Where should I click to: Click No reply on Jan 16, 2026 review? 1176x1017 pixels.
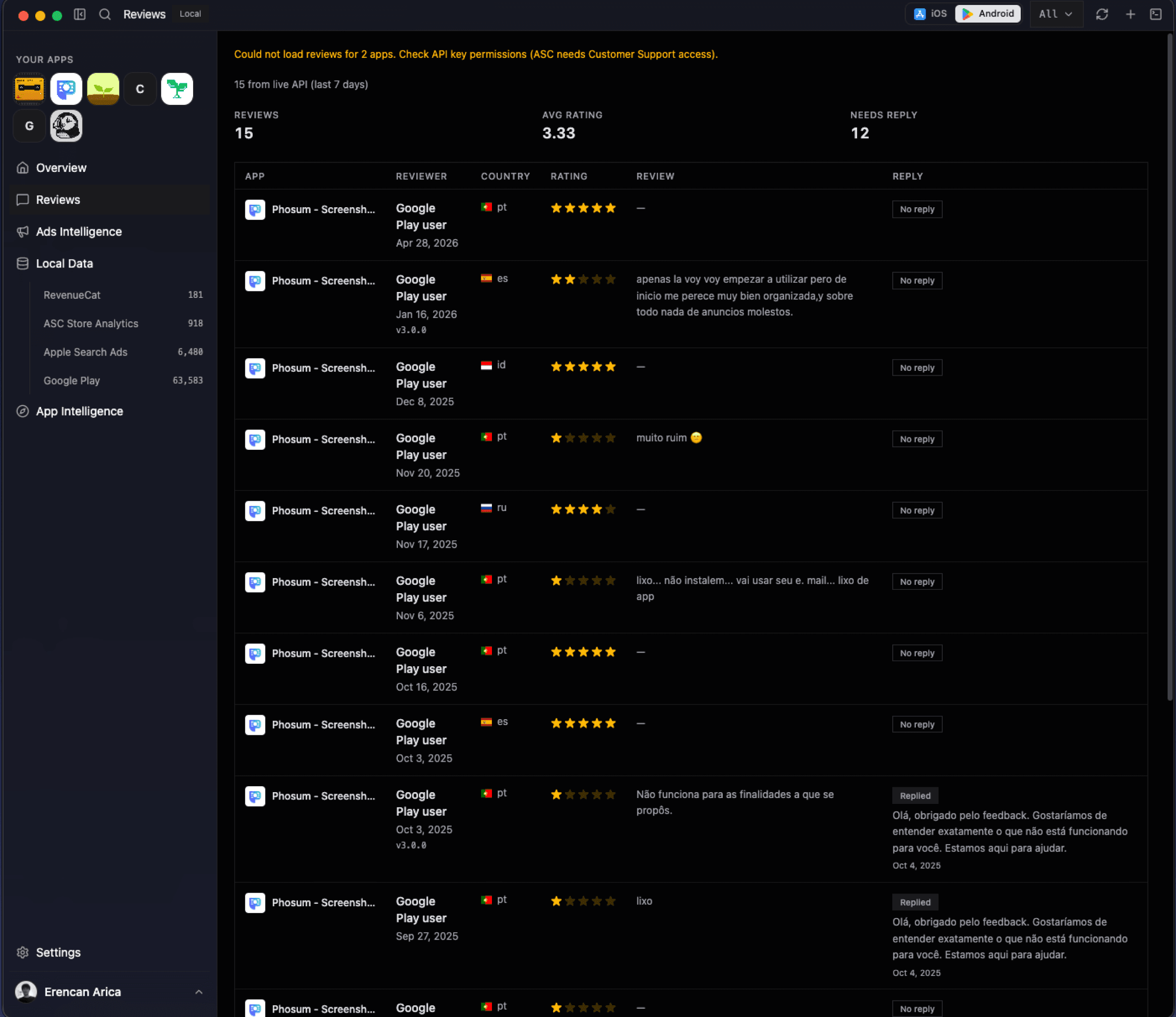point(917,280)
